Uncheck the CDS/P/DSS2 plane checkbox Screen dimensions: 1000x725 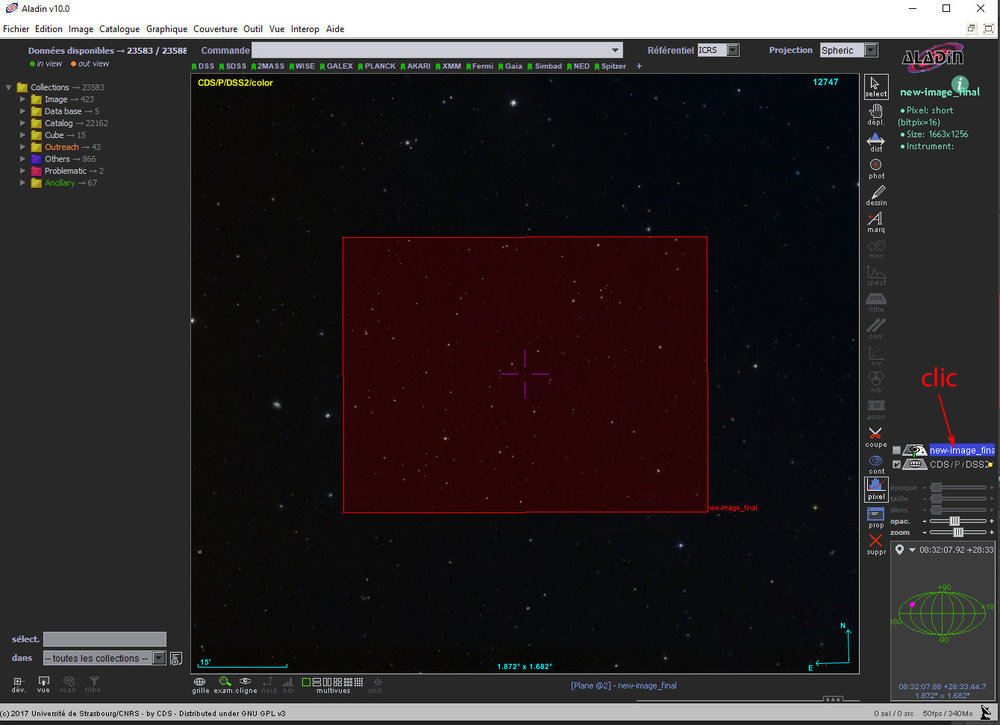897,464
